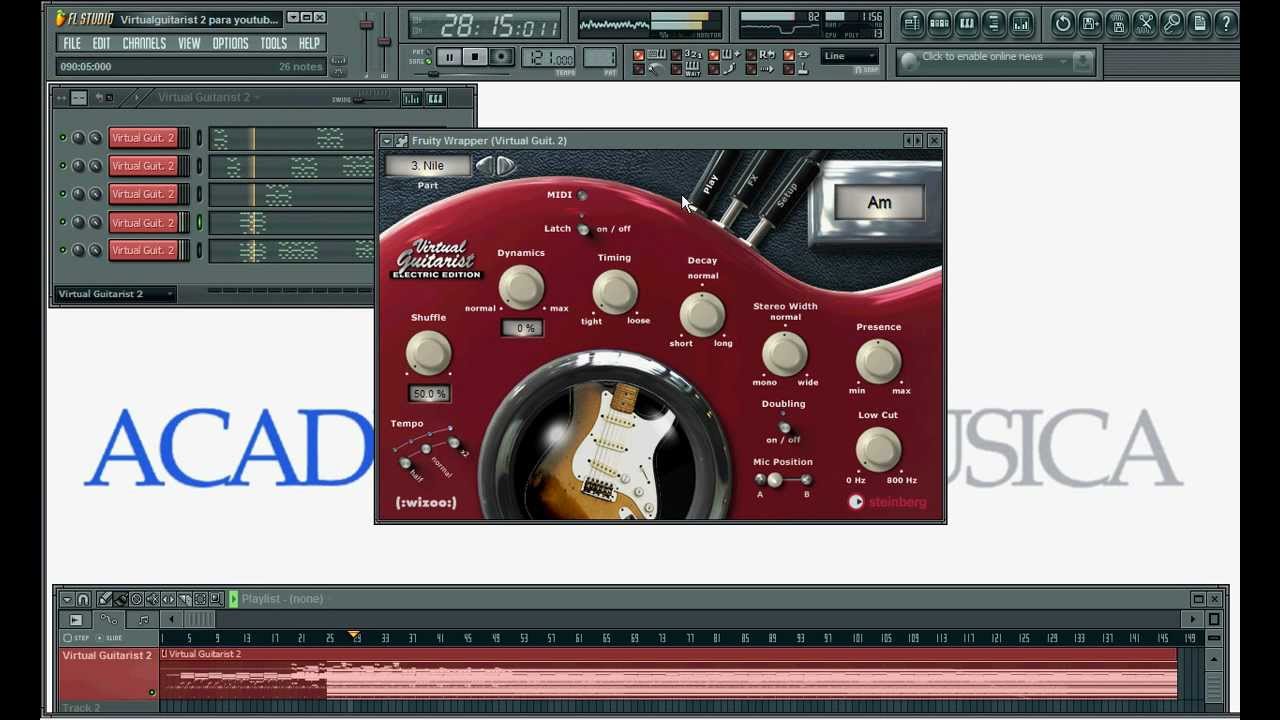This screenshot has width=1280, height=720.
Task: Open the Virtual Guitarist 2 channel filter dropdown
Action: (x=116, y=294)
